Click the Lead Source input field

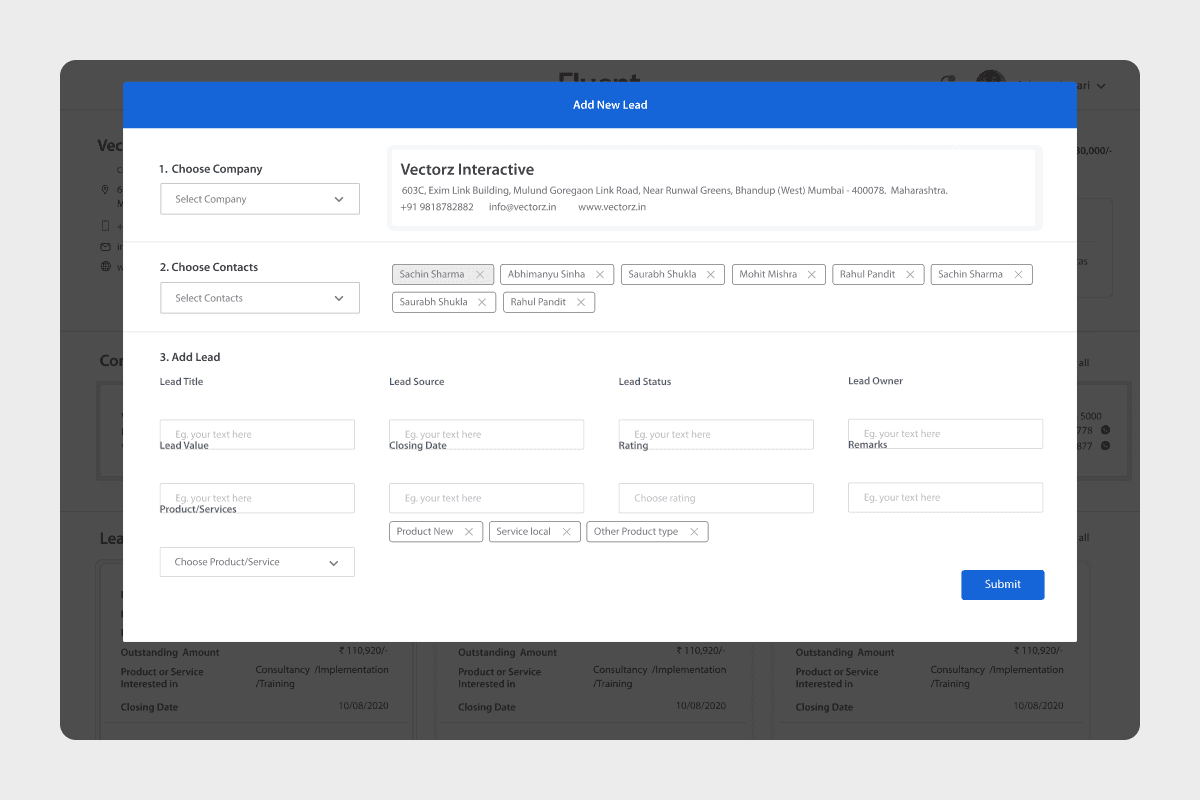[x=486, y=434]
